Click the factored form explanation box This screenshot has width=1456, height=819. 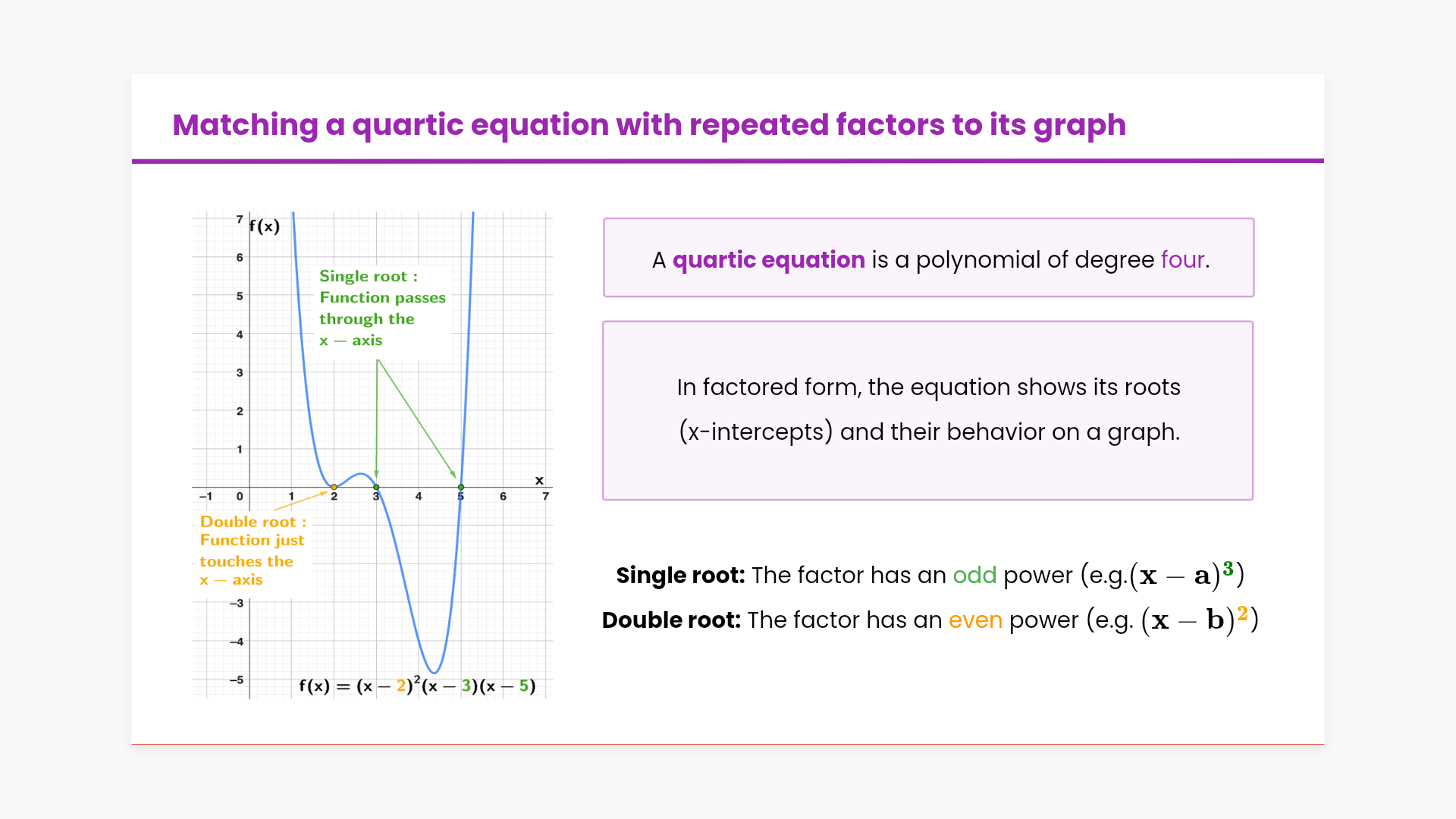927,410
